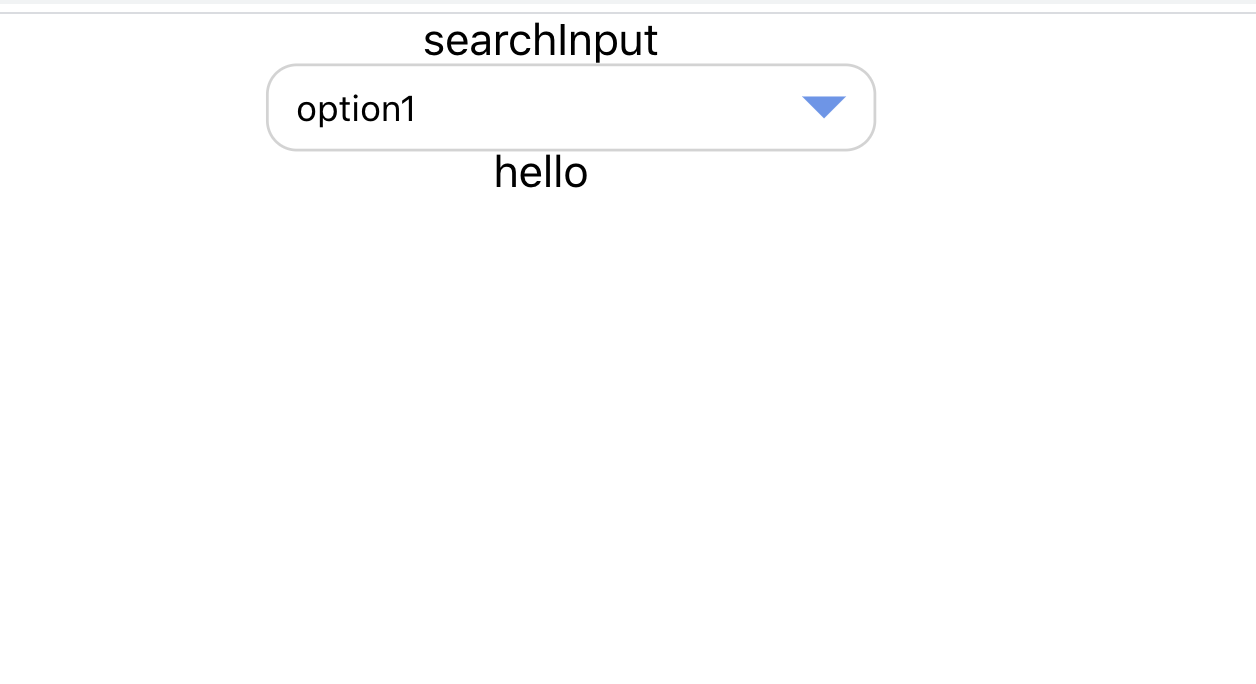
Task: Expand the select box using the triangle
Action: [824, 107]
